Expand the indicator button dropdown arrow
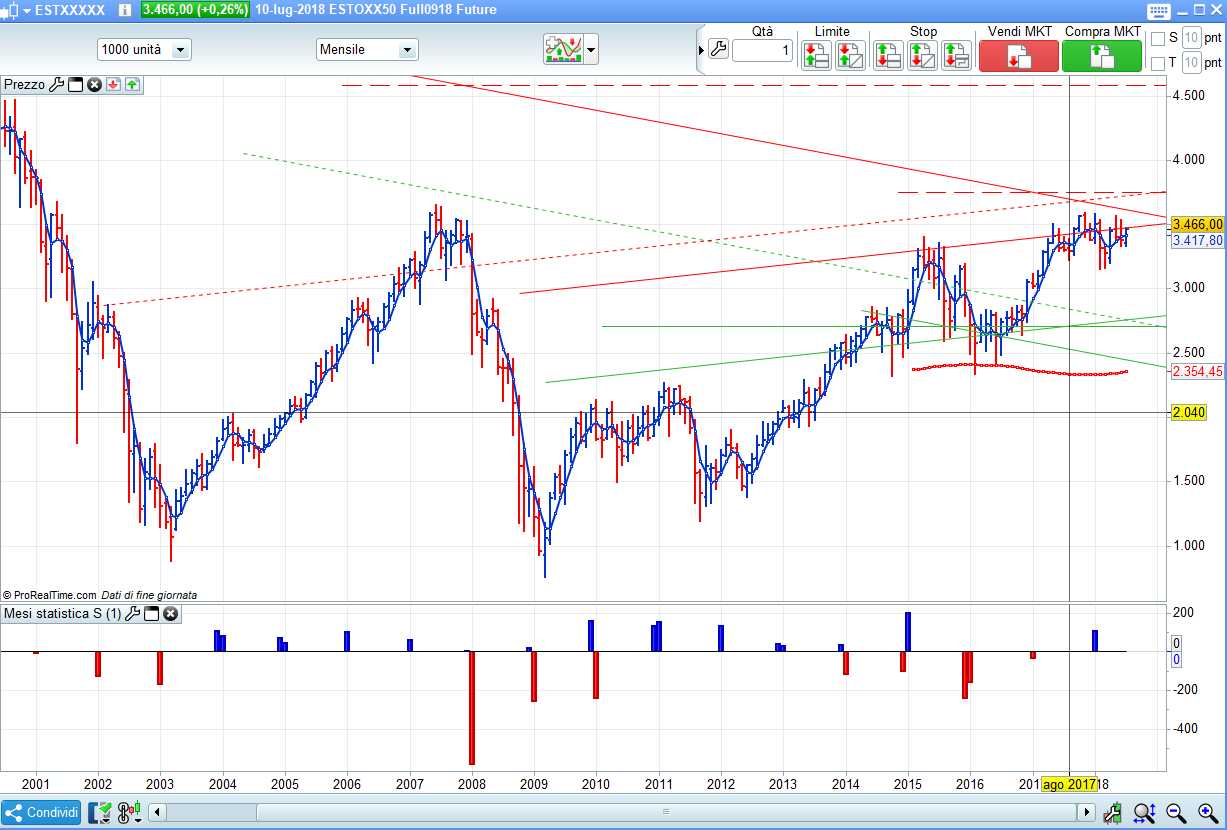The height and width of the screenshot is (830, 1227). coord(592,49)
